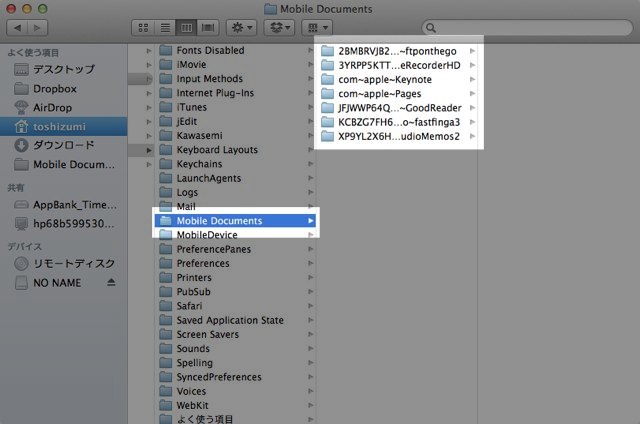The height and width of the screenshot is (424, 640).
Task: Select the jEdit folder
Action: tap(236, 122)
